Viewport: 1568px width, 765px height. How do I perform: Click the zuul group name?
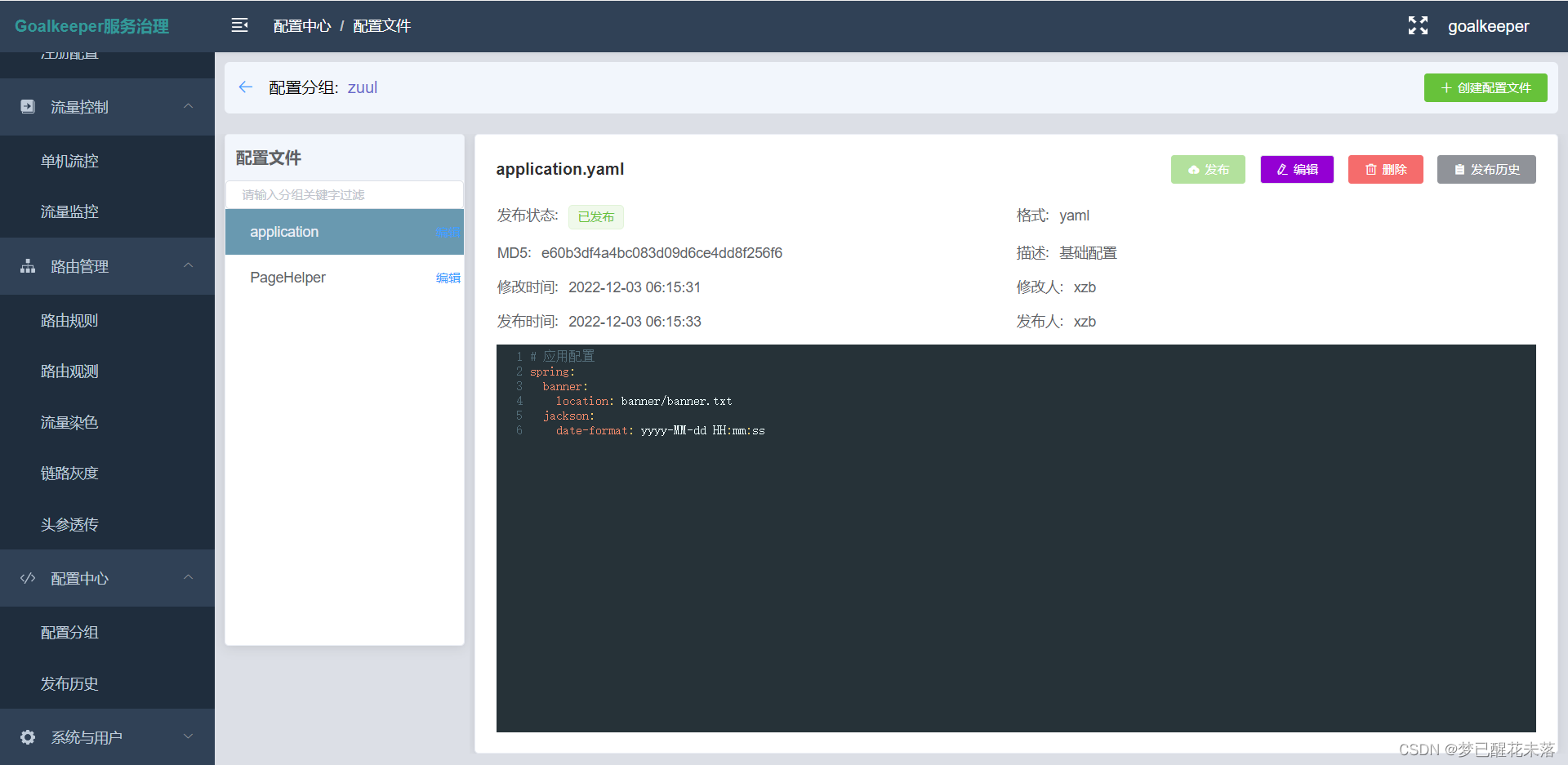(363, 87)
